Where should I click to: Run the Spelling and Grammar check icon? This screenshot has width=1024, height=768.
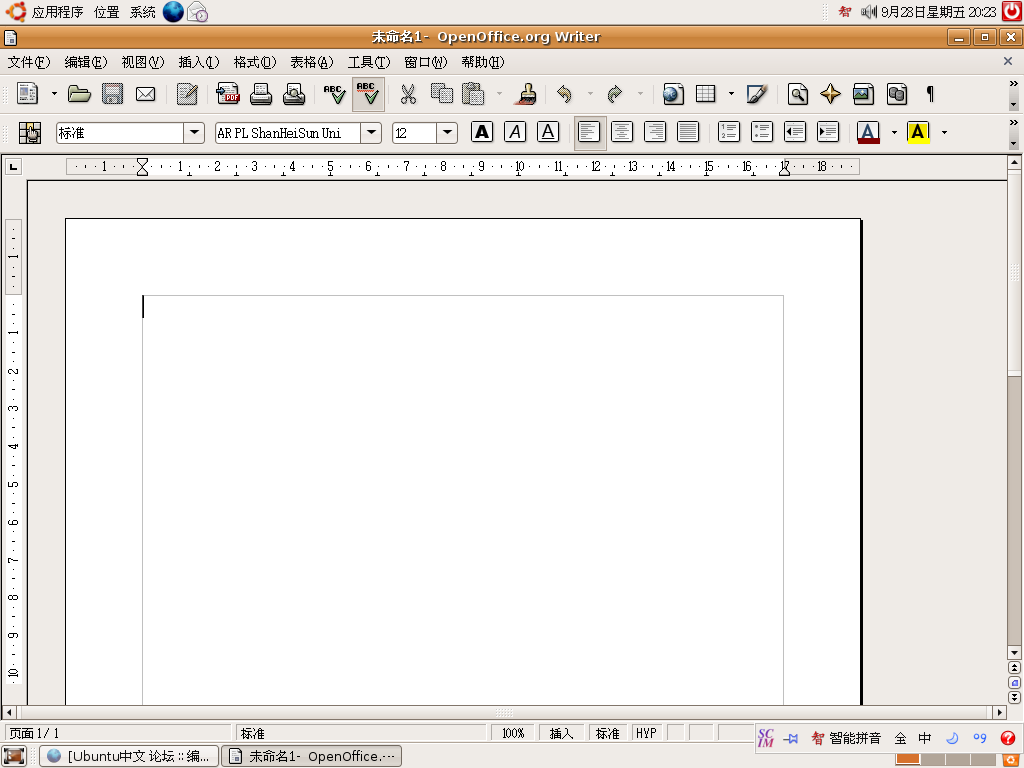click(334, 94)
